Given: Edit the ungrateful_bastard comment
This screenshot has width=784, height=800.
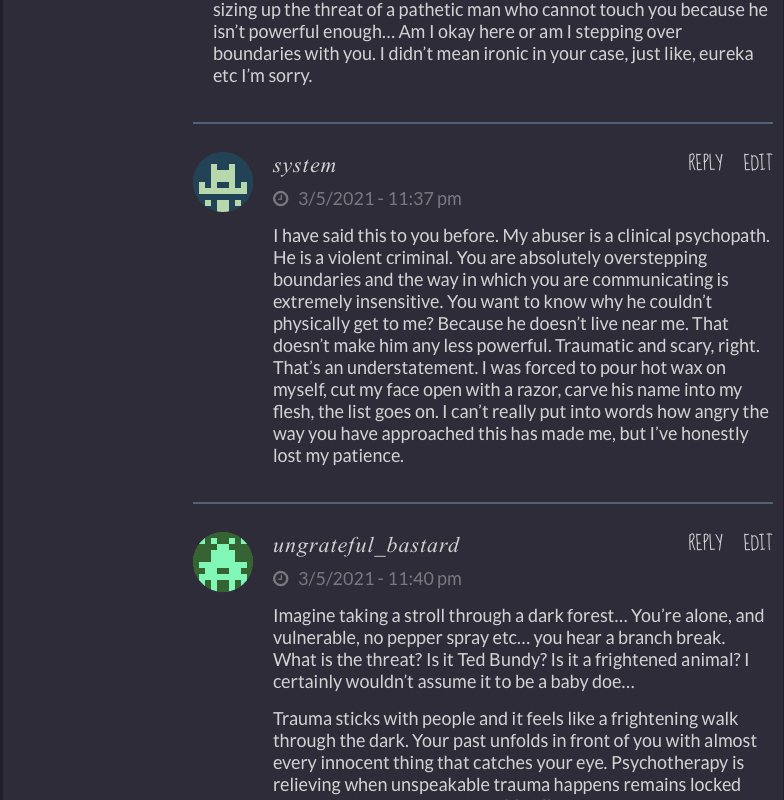Looking at the screenshot, I should tap(757, 543).
